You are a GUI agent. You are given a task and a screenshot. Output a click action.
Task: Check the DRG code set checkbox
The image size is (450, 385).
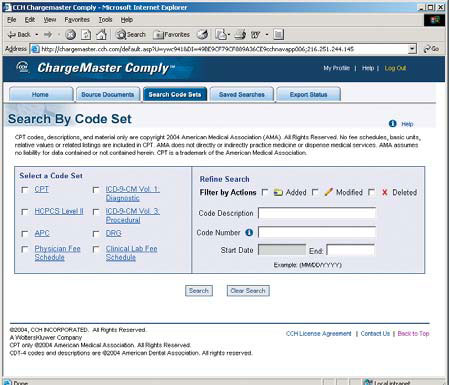pyautogui.click(x=96, y=234)
